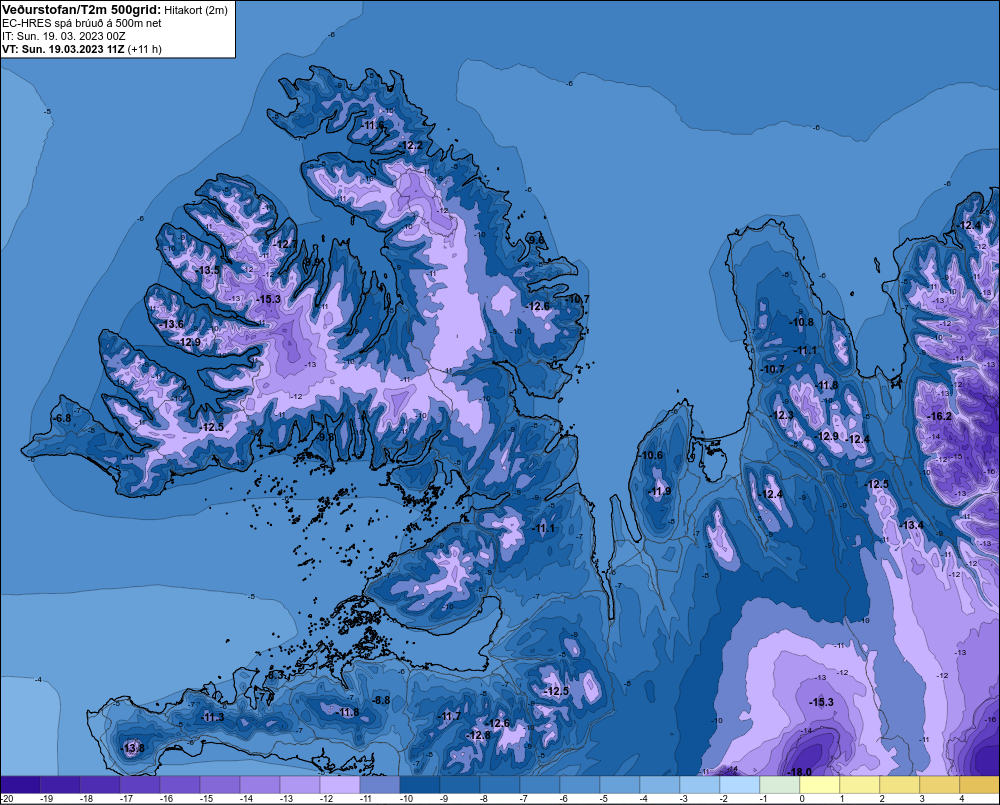1000x805 pixels.
Task: Click the -13.5 temperature label
Action: pos(208,270)
